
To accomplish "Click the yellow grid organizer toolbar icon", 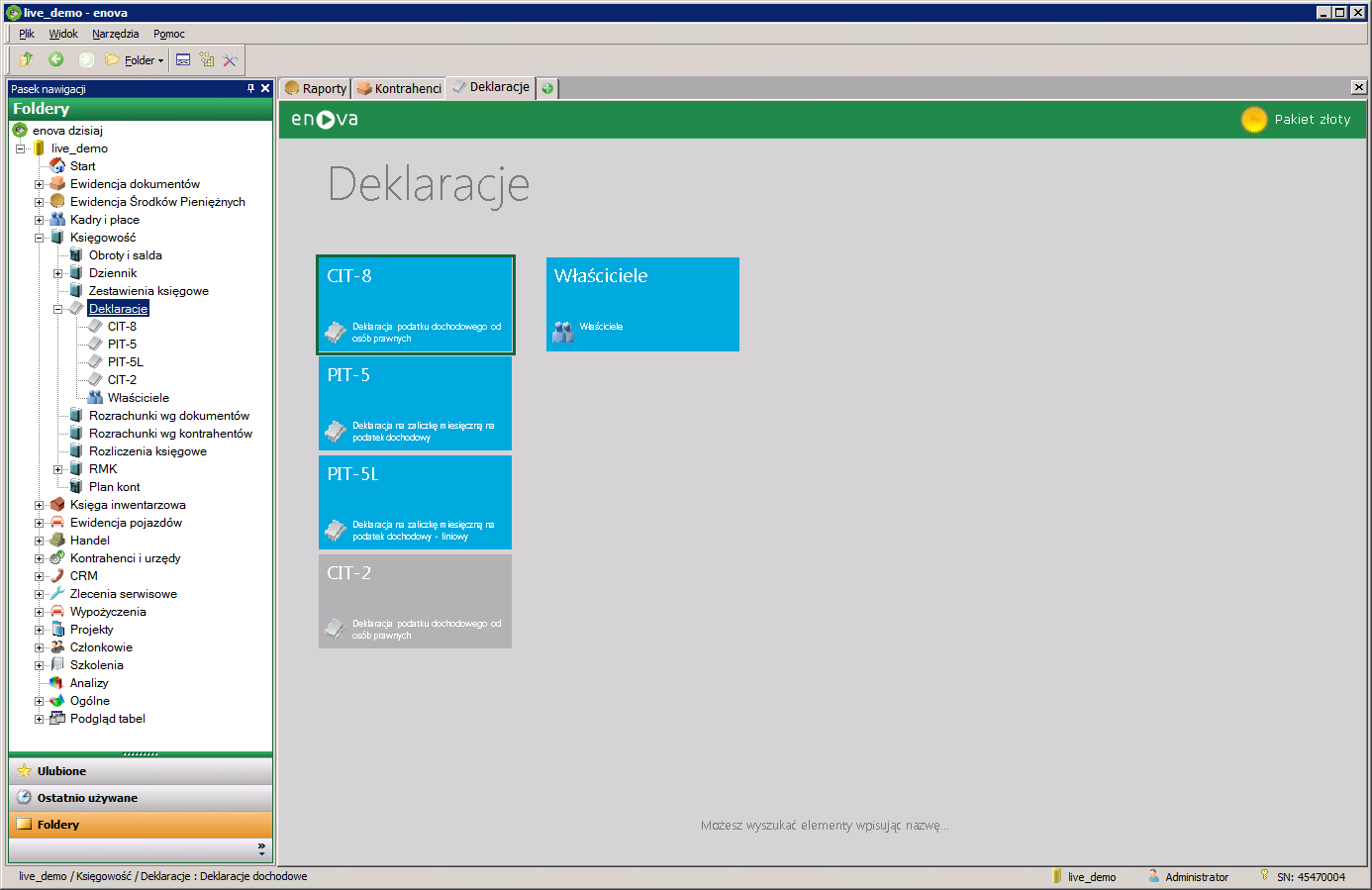I will point(207,59).
